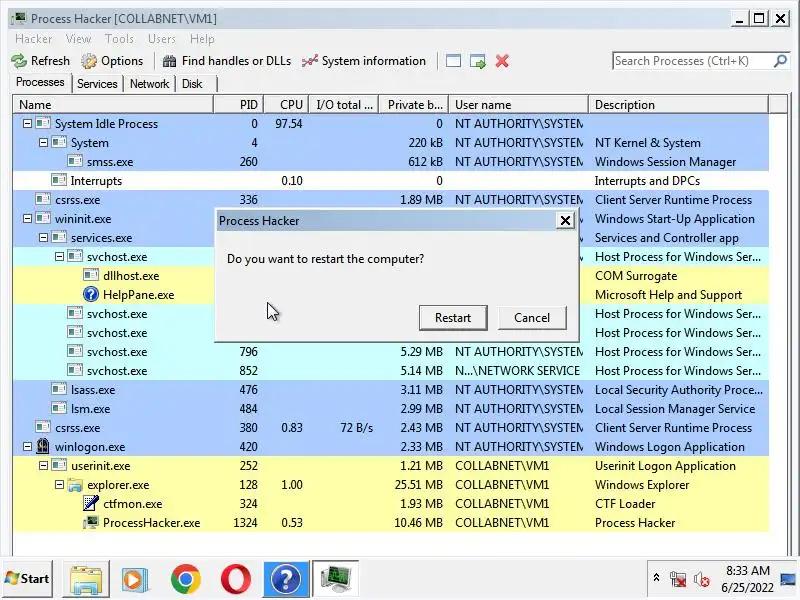Click the Refresh toolbar button
The height and width of the screenshot is (600, 800).
click(41, 61)
